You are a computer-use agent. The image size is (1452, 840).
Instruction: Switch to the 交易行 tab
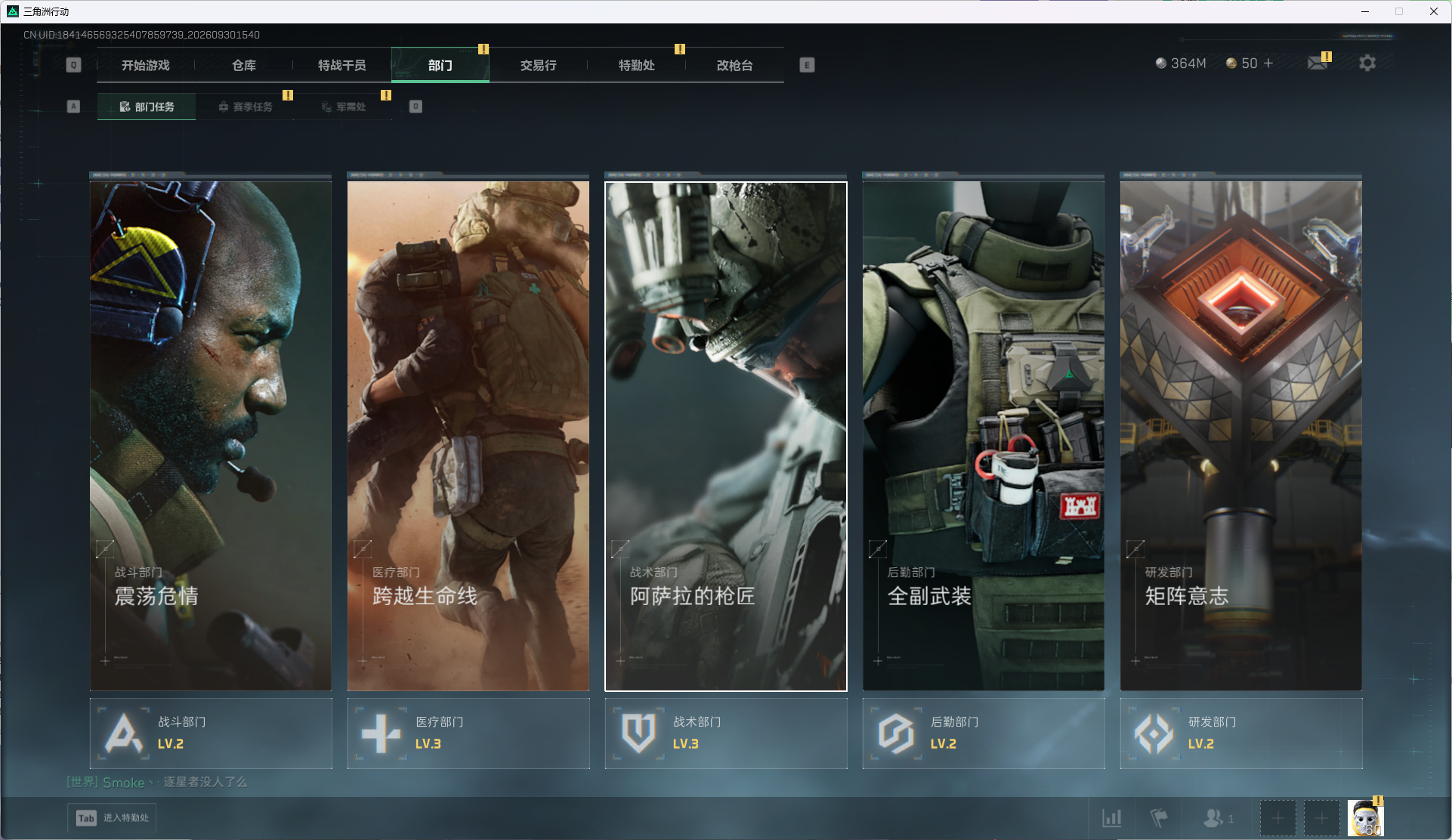[538, 65]
